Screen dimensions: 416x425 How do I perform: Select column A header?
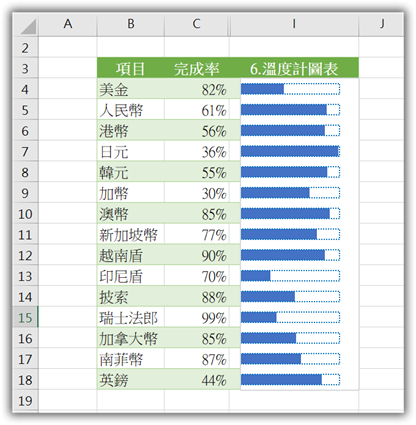(x=68, y=24)
